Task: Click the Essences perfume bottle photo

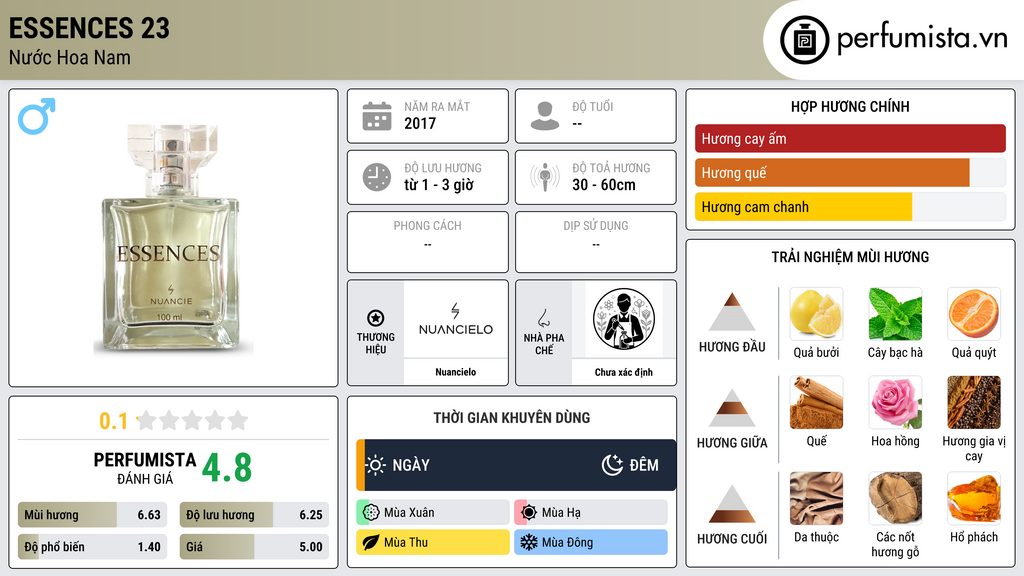Action: pos(171,239)
